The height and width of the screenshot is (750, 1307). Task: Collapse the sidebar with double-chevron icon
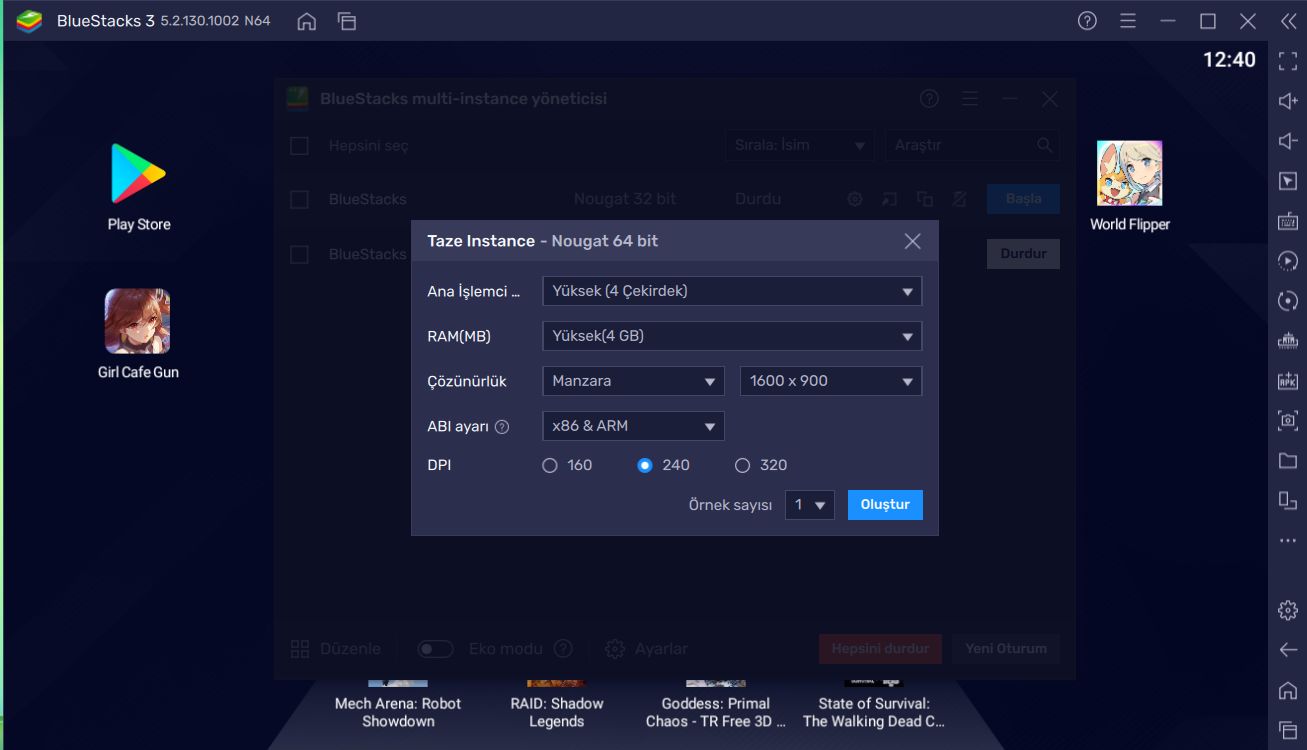1288,21
